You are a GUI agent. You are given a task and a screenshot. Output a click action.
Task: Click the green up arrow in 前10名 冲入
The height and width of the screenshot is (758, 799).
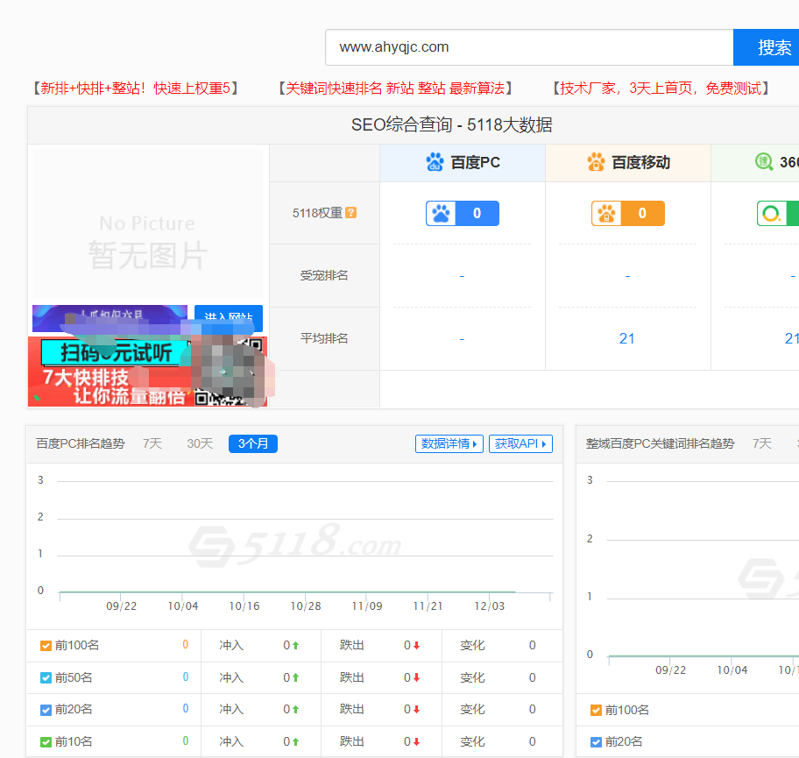(x=296, y=742)
